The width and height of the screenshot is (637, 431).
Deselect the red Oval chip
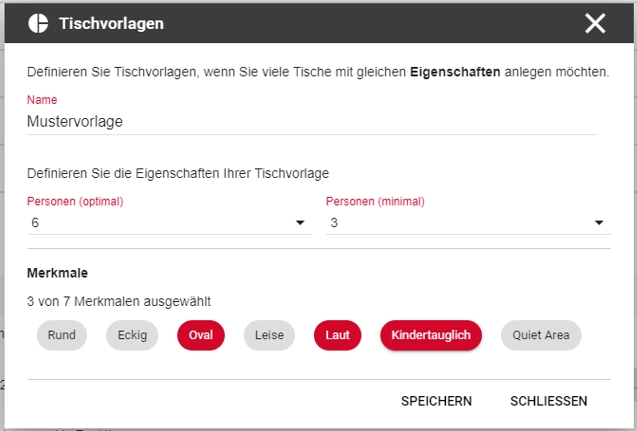[201, 335]
